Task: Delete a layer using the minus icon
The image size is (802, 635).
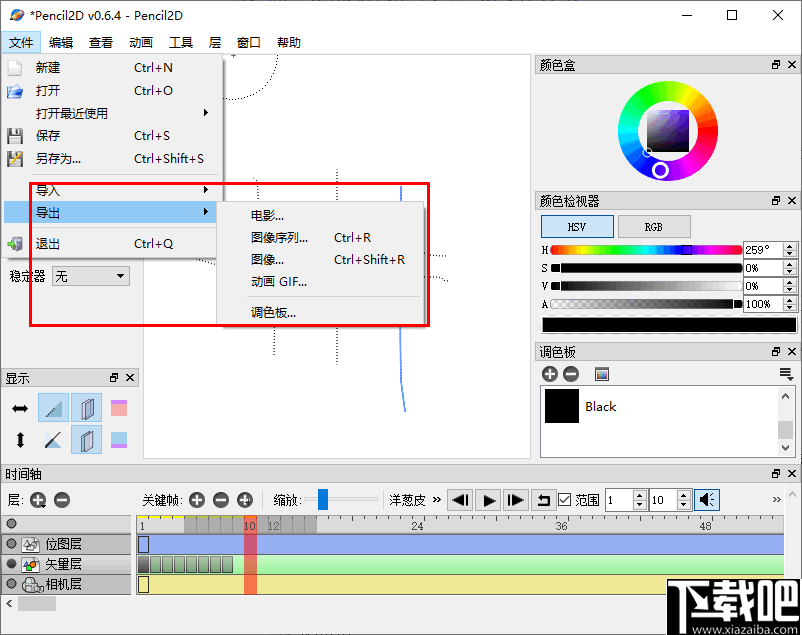Action: (x=61, y=500)
